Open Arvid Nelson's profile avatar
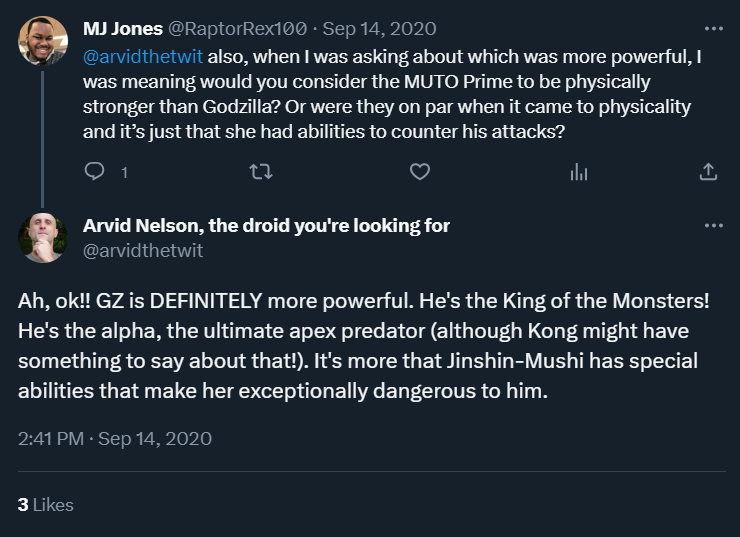Image resolution: width=740 pixels, height=537 pixels. click(43, 238)
